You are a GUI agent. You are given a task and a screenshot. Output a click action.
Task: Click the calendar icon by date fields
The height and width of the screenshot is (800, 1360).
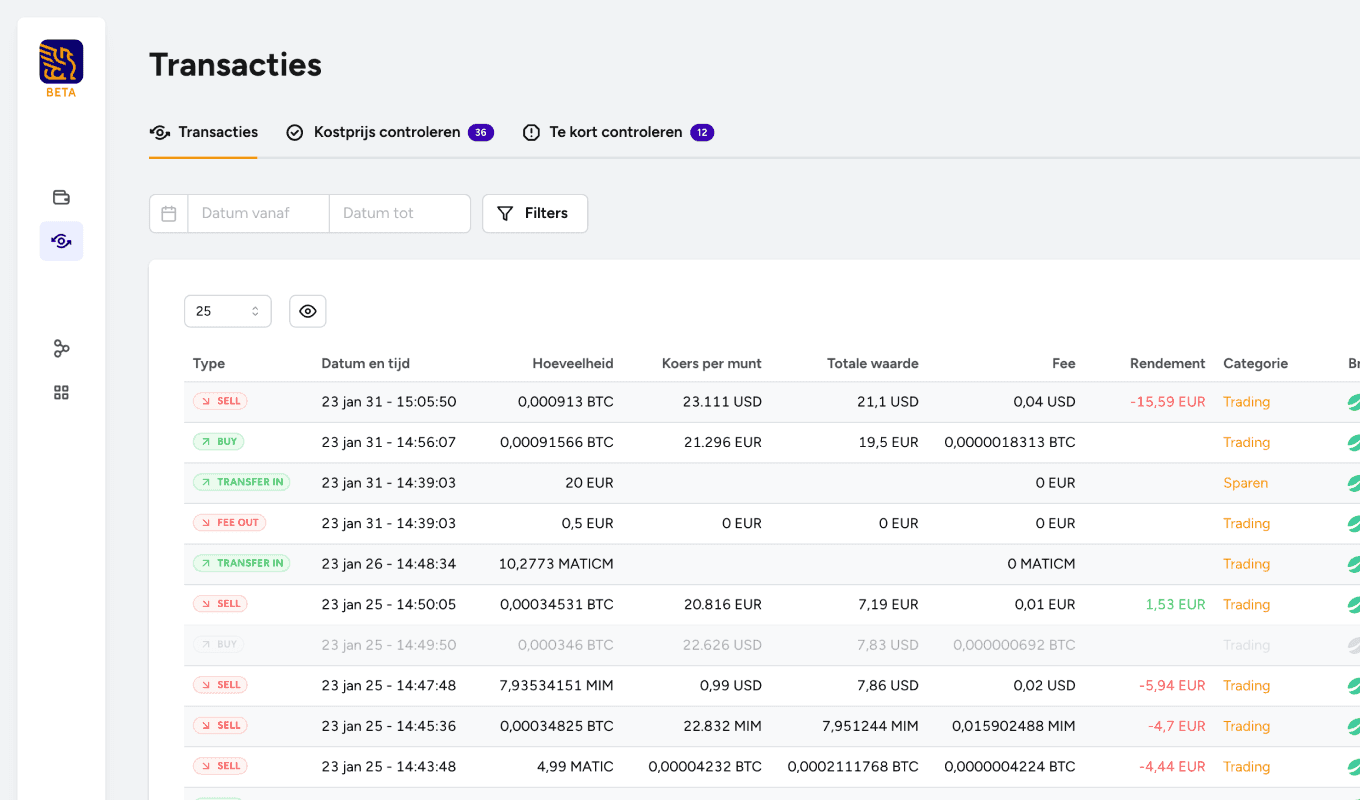click(x=169, y=213)
